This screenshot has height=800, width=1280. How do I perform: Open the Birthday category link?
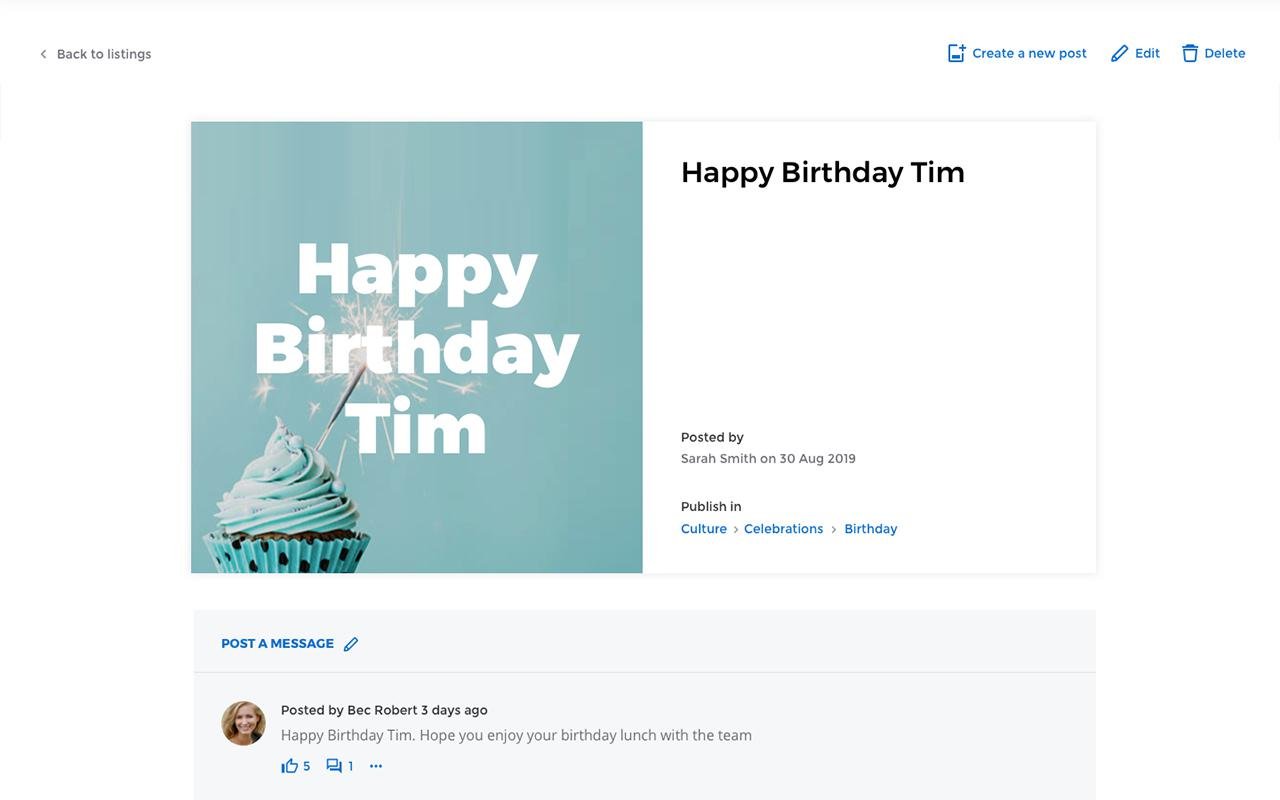pos(871,529)
